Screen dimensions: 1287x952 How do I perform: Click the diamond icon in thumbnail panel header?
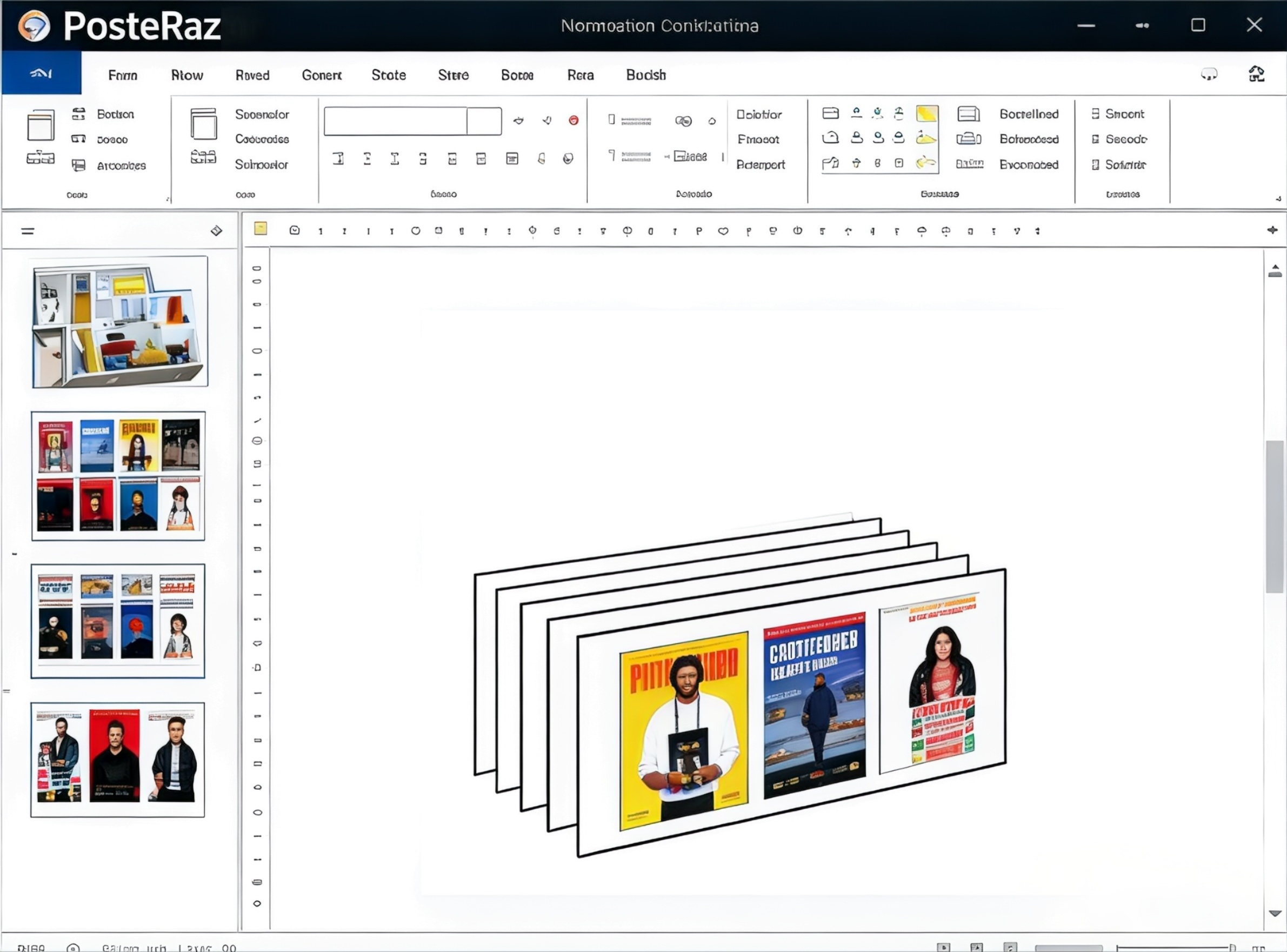coord(216,231)
